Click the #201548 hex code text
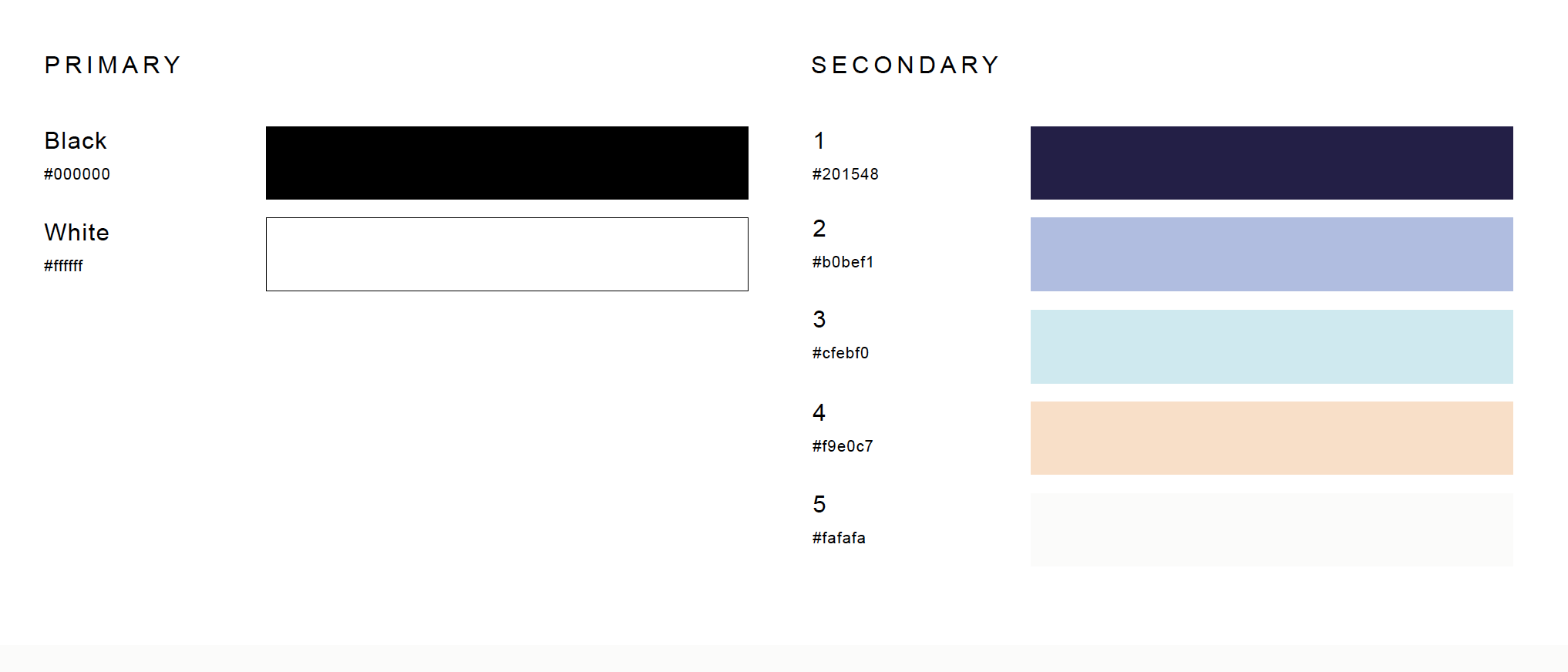The width and height of the screenshot is (1568, 672). [x=845, y=174]
